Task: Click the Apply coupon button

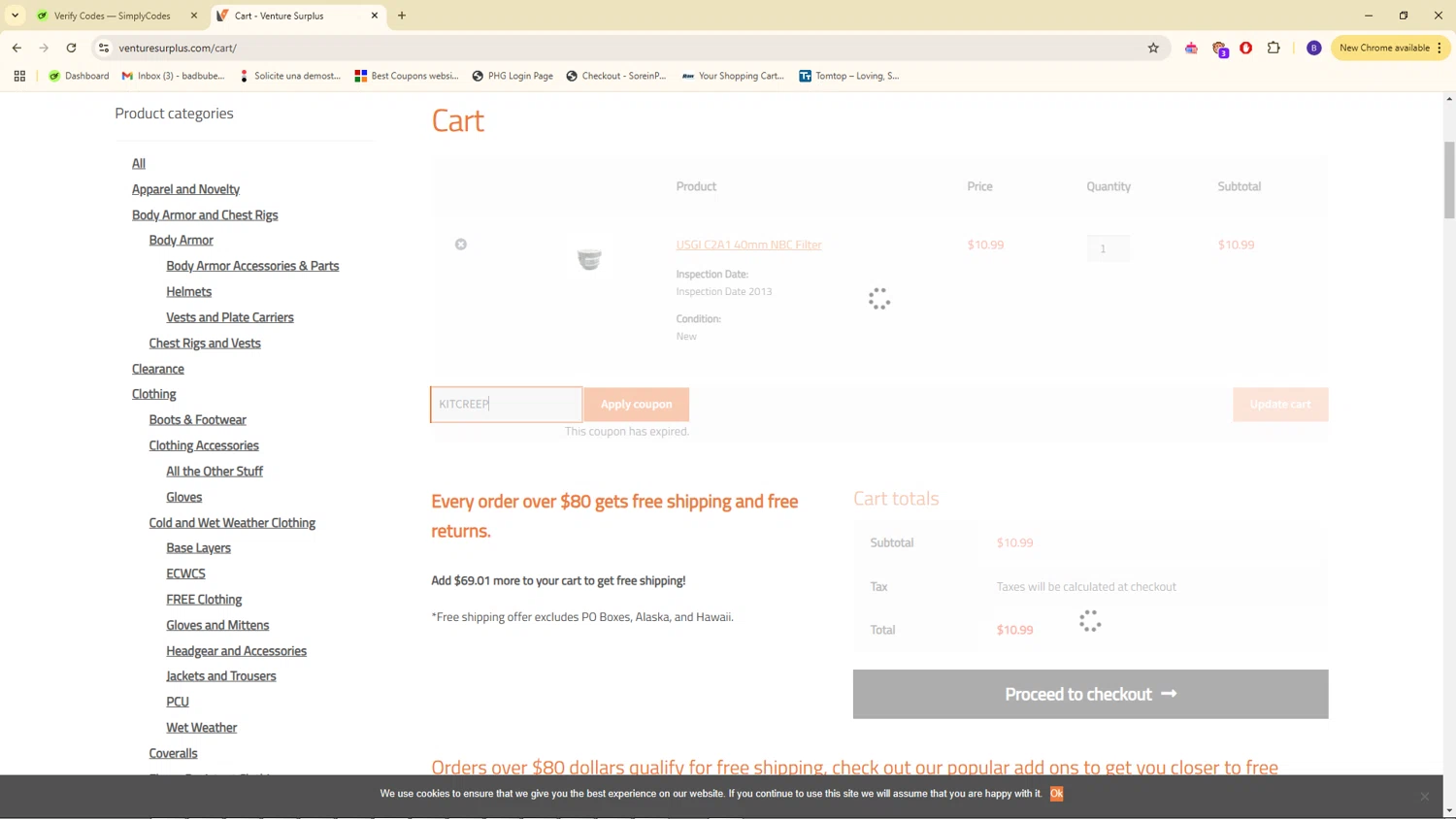Action: [x=637, y=405]
